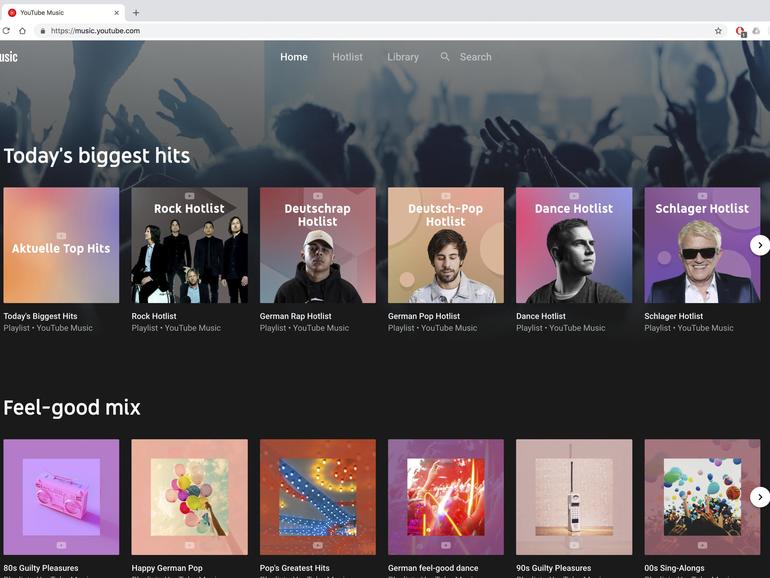770x578 pixels.
Task: Open Aktuelle Top Hits playlist cover
Action: pos(61,245)
